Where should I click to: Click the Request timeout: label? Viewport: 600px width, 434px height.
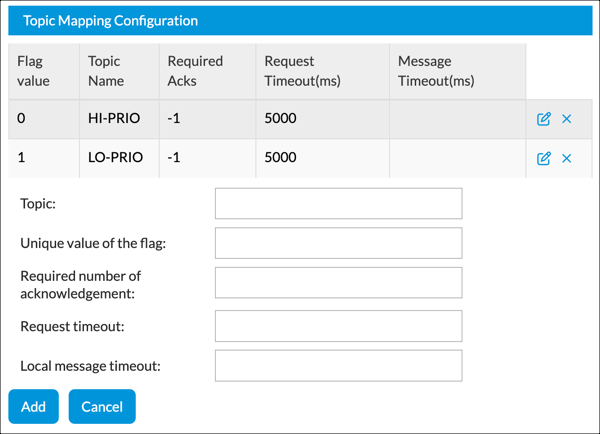(72, 326)
